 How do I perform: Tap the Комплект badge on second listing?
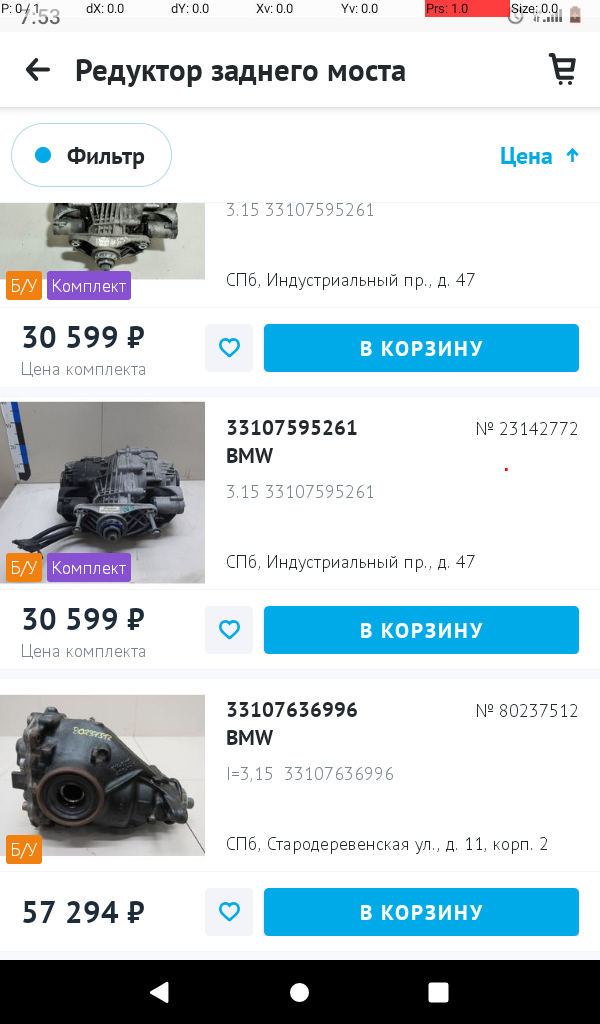click(89, 568)
